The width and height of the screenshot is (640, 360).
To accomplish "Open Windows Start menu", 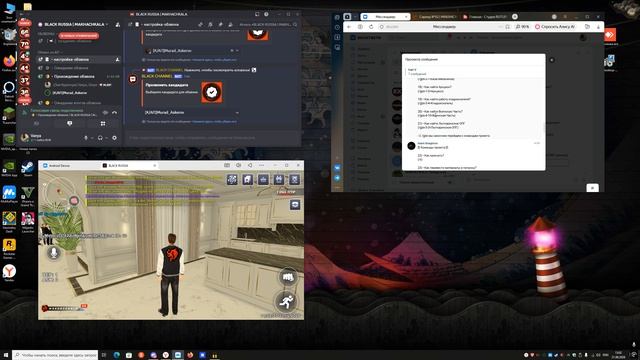I will click(x=6, y=355).
